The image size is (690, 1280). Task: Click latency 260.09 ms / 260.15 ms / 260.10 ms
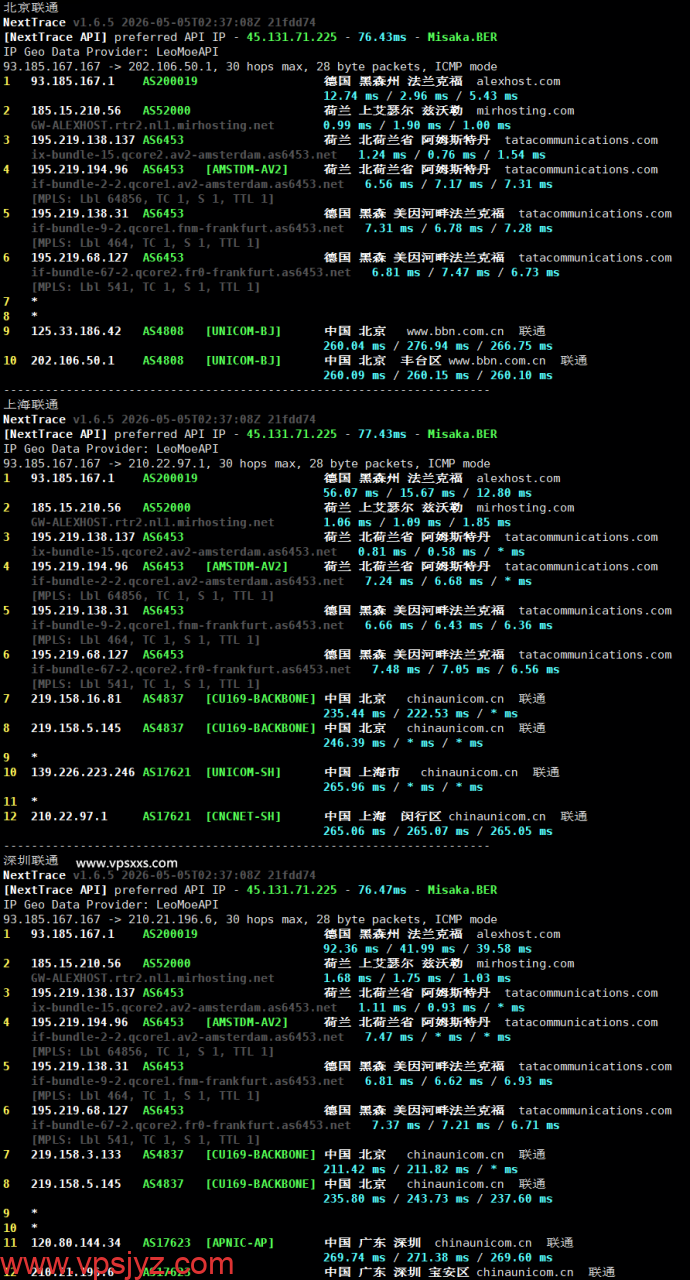click(438, 375)
